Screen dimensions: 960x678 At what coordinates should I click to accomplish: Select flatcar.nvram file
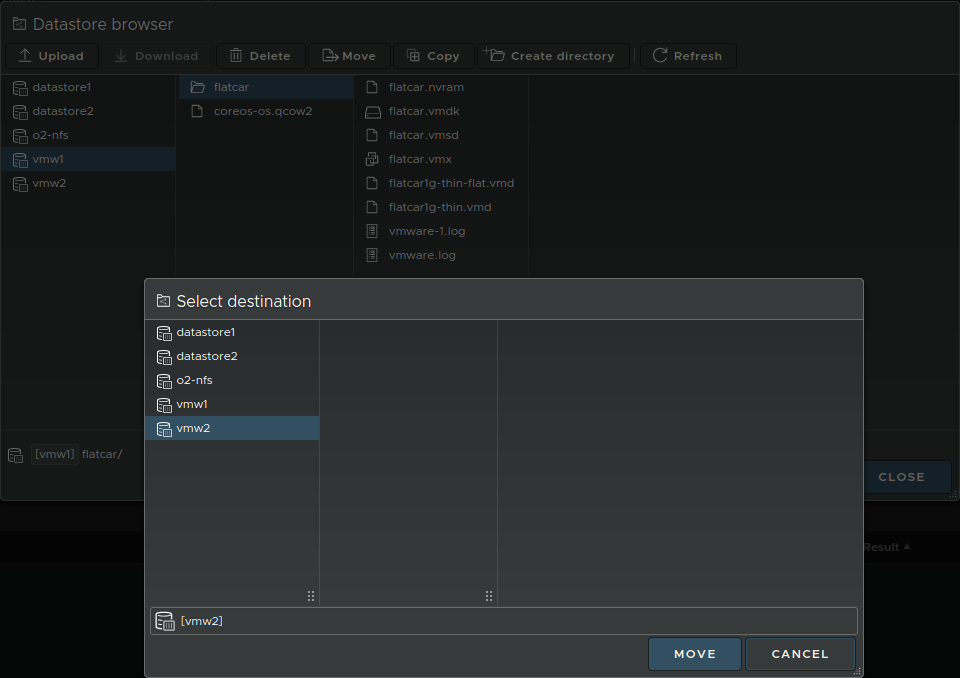pyautogui.click(x=441, y=87)
